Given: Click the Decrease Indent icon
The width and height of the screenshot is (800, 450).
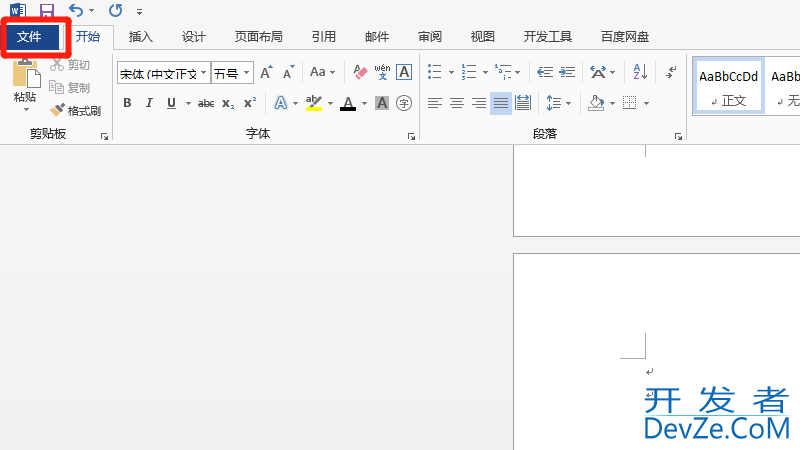Looking at the screenshot, I should pyautogui.click(x=545, y=72).
